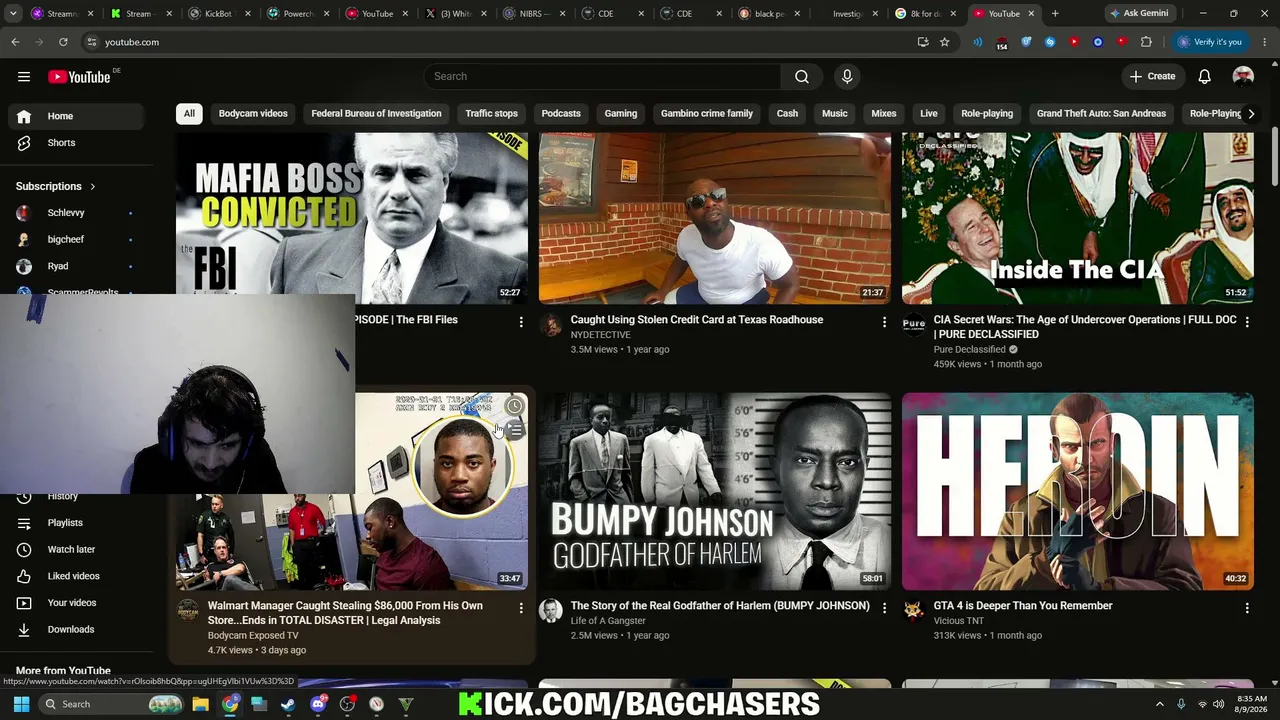Viewport: 1280px width, 720px height.
Task: Add Walmart Manager video to queue
Action: tap(514, 431)
